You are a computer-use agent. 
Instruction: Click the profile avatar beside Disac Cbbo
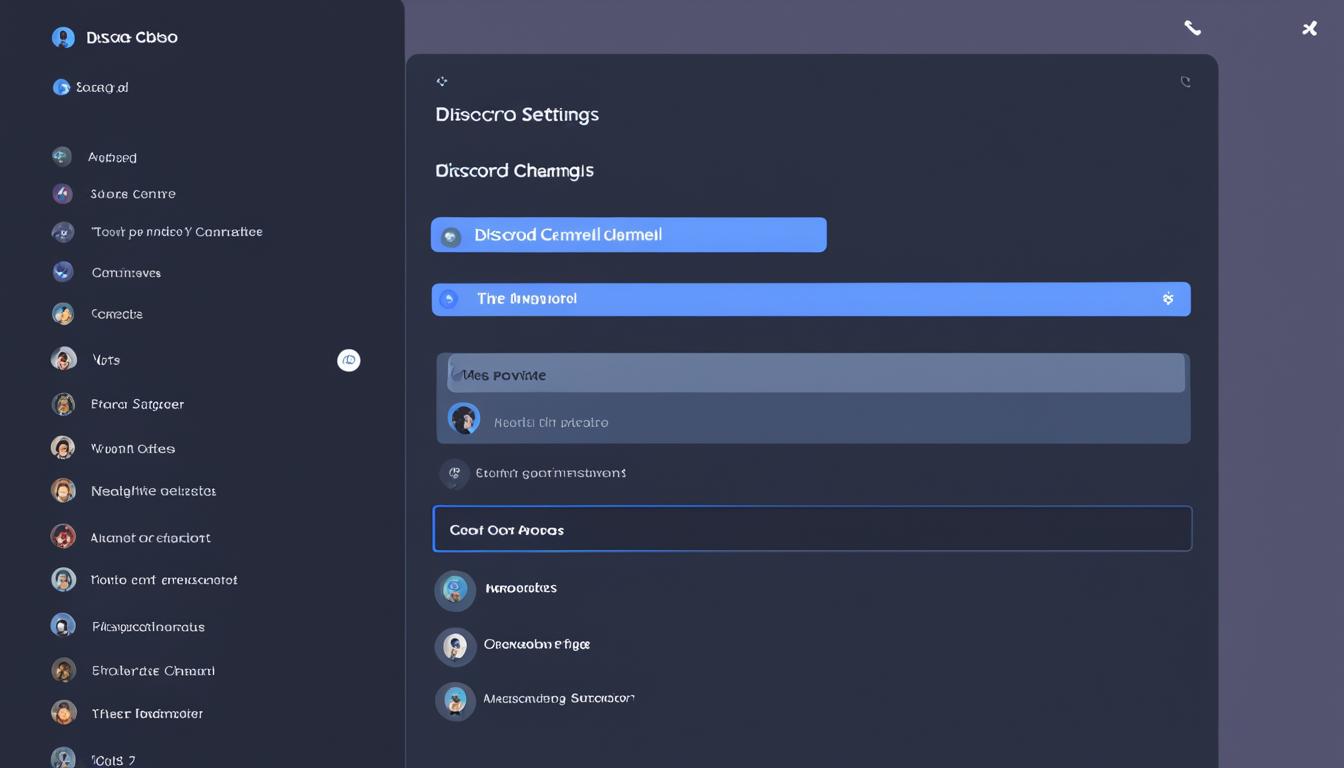pos(63,38)
